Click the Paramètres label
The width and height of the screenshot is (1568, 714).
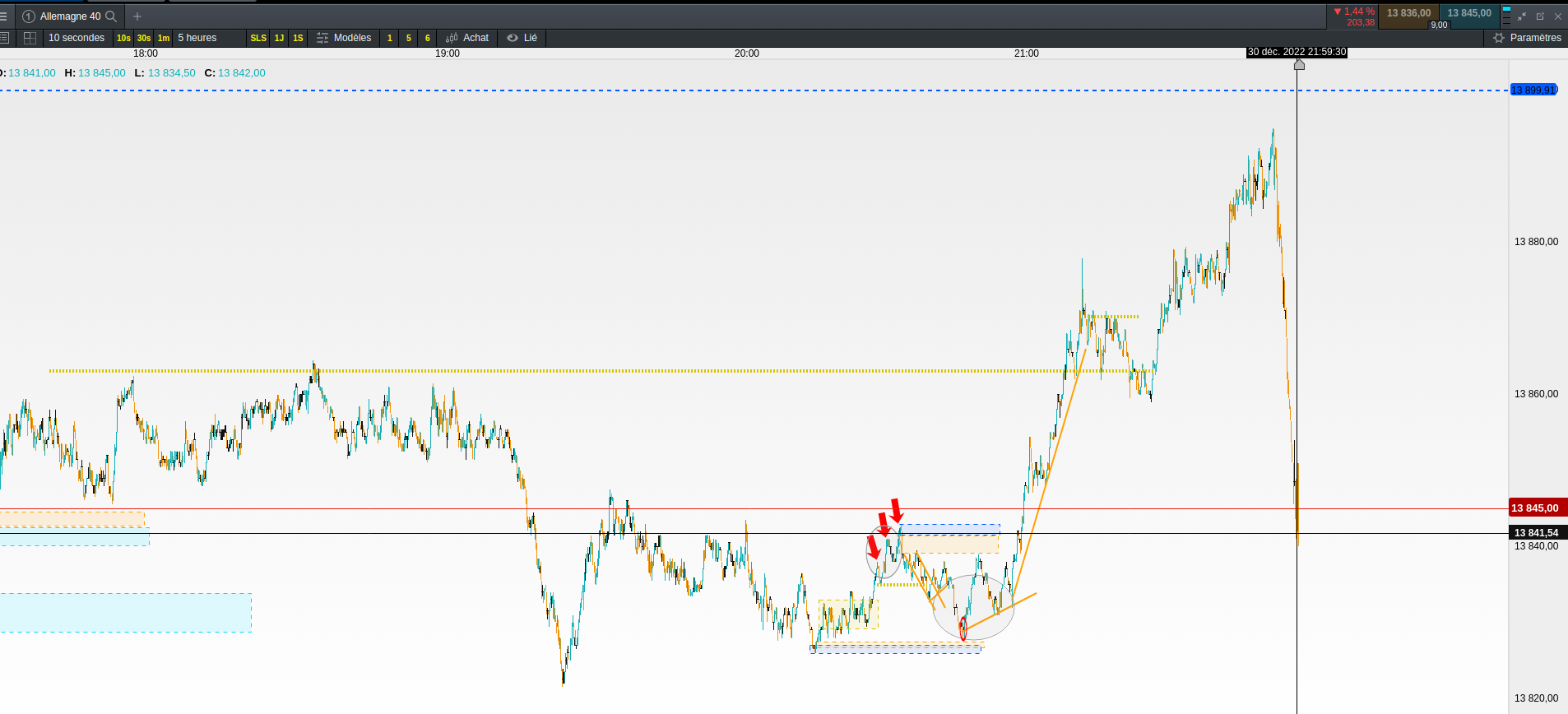point(1535,38)
